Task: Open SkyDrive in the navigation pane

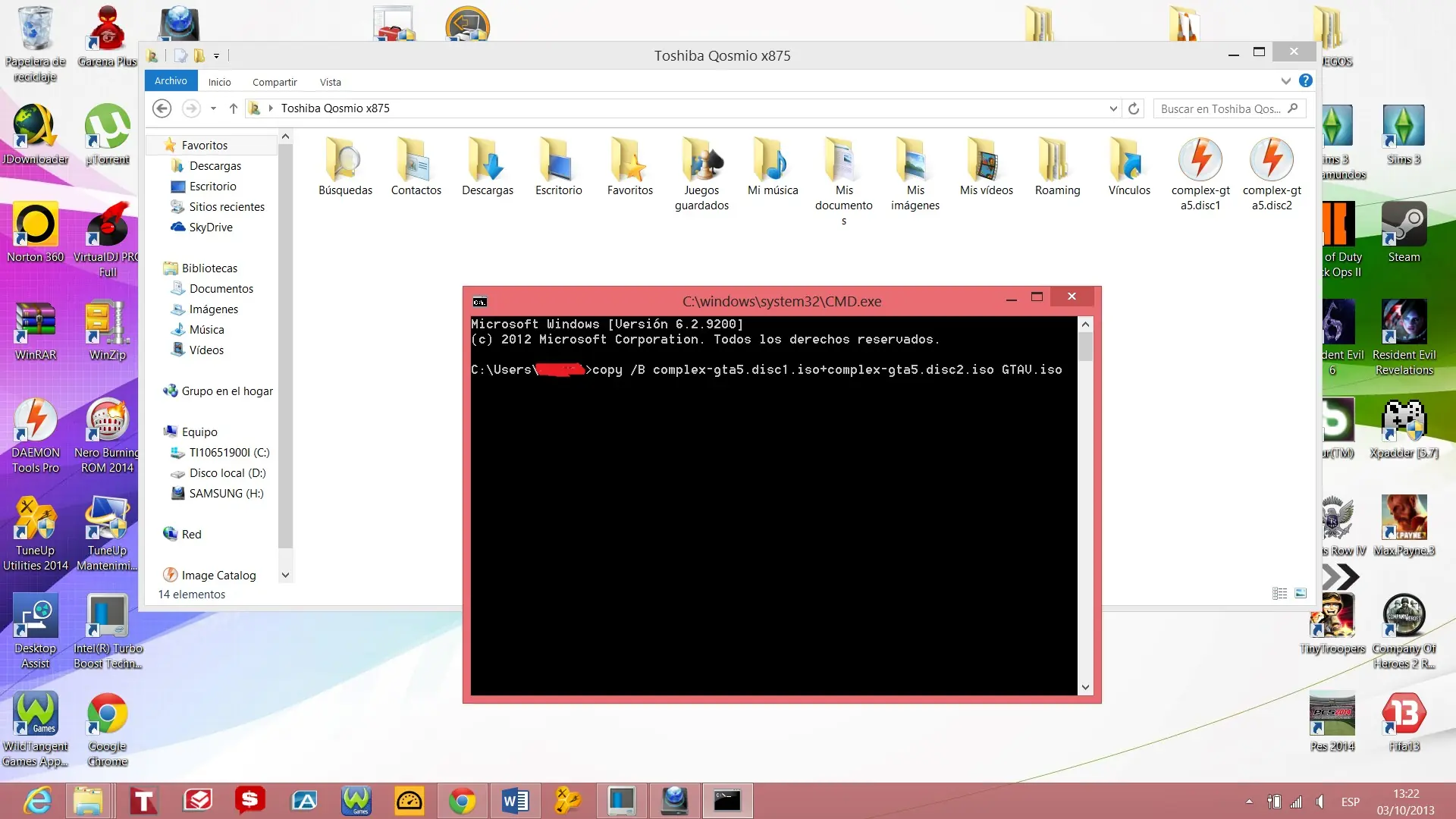Action: [210, 227]
